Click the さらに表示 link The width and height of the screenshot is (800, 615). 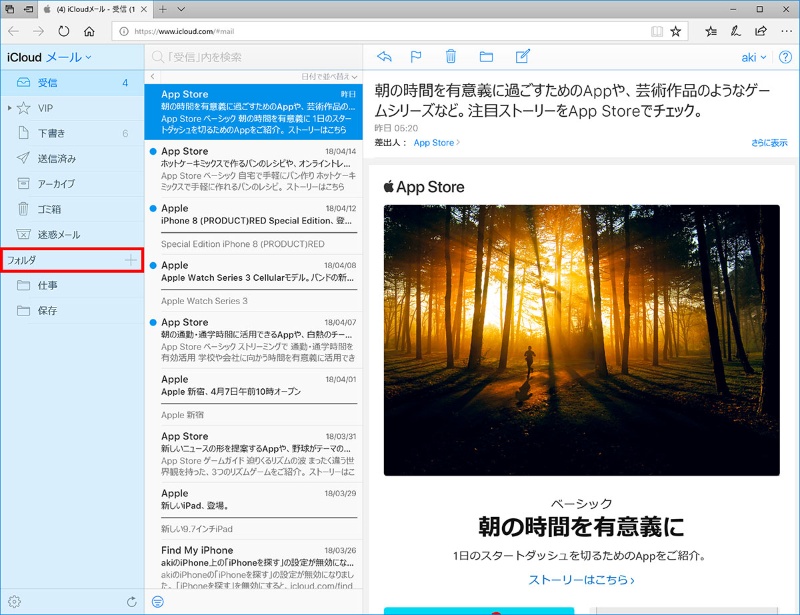click(769, 143)
